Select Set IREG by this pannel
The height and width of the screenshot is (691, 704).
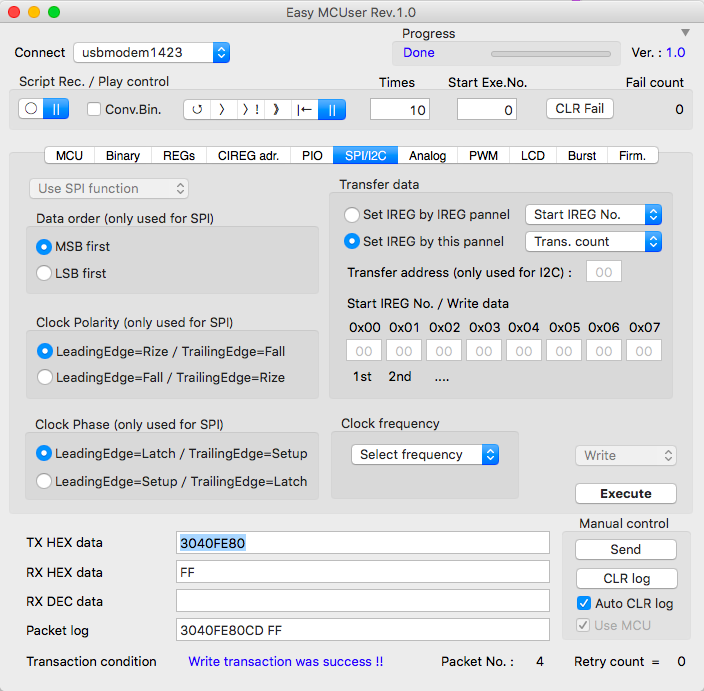click(352, 242)
